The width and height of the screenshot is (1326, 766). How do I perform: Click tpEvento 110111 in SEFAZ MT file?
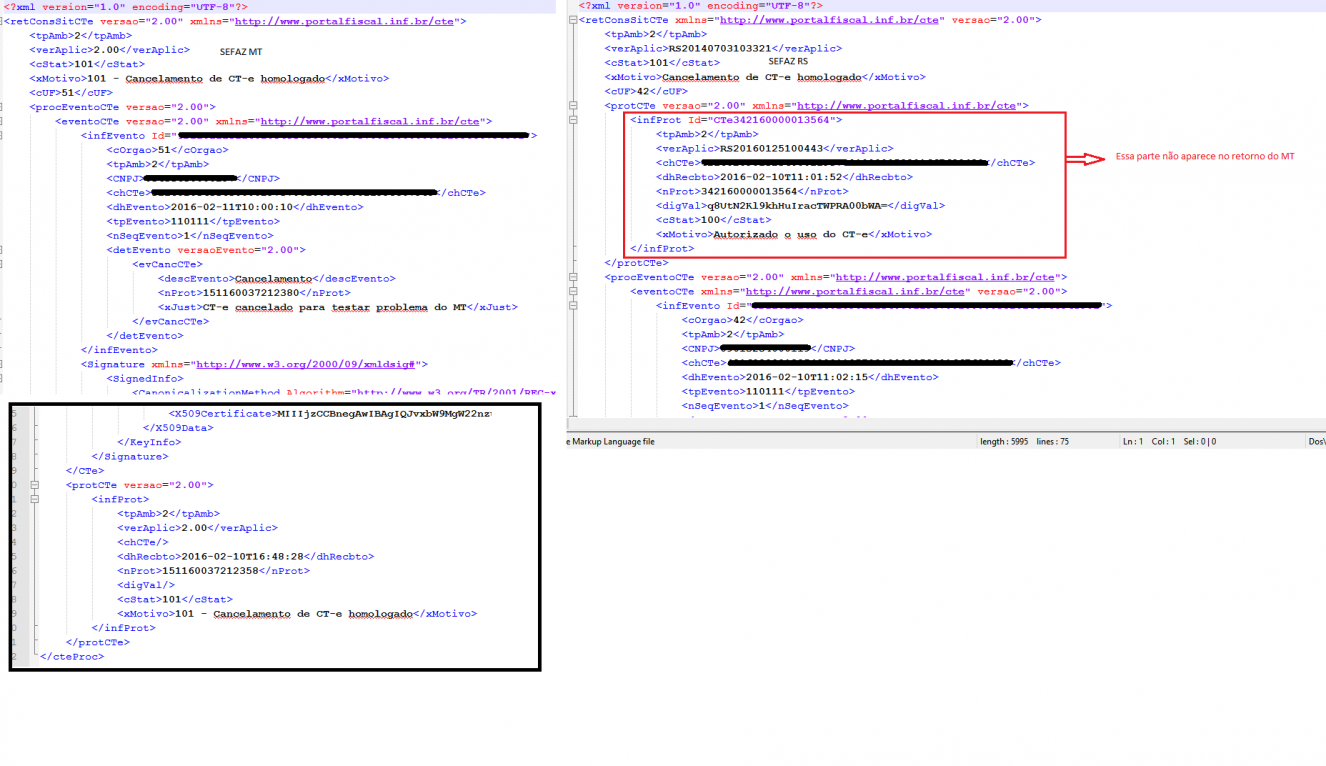(190, 221)
